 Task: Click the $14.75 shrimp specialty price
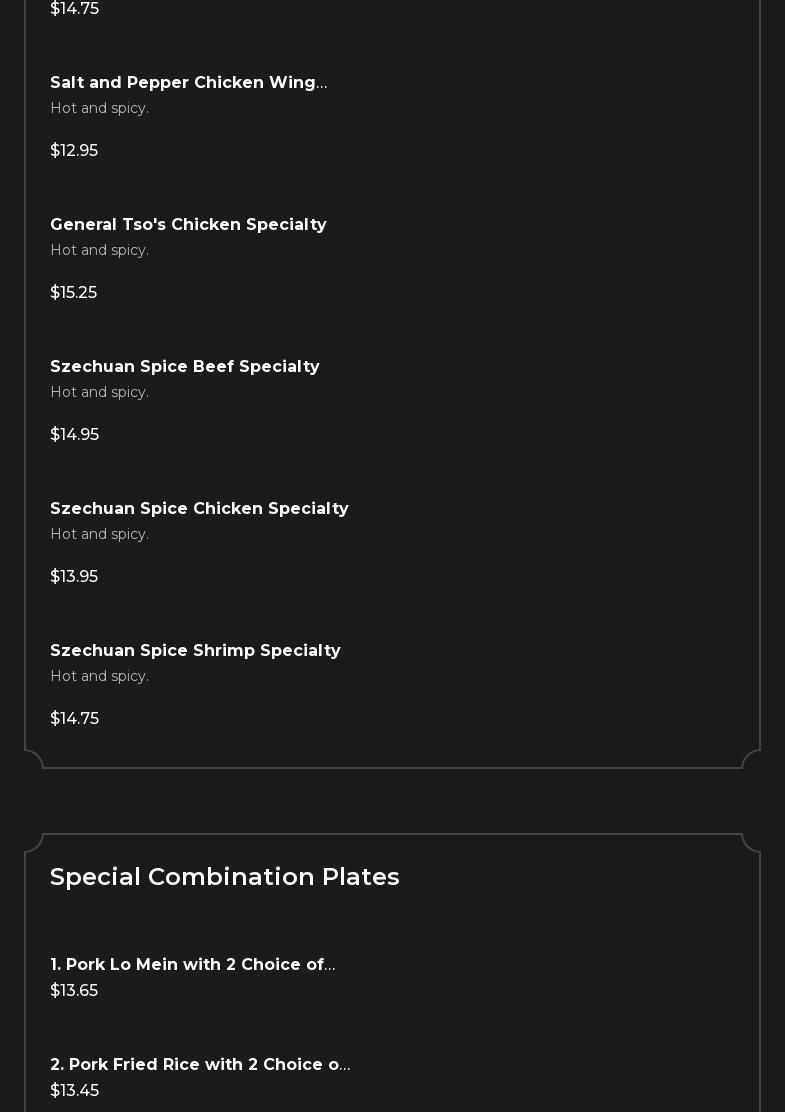pyautogui.click(x=74, y=719)
